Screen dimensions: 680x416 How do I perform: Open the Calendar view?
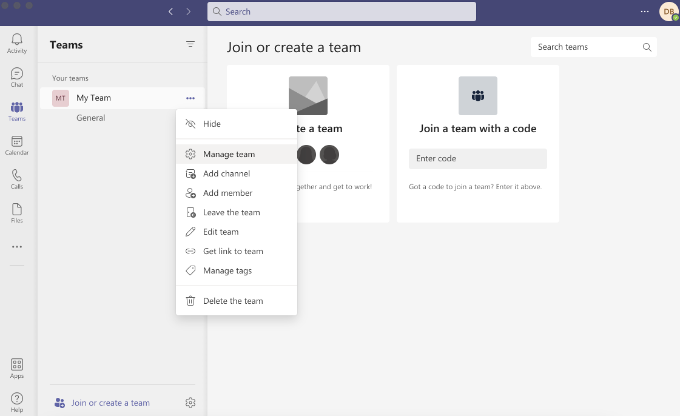17,145
